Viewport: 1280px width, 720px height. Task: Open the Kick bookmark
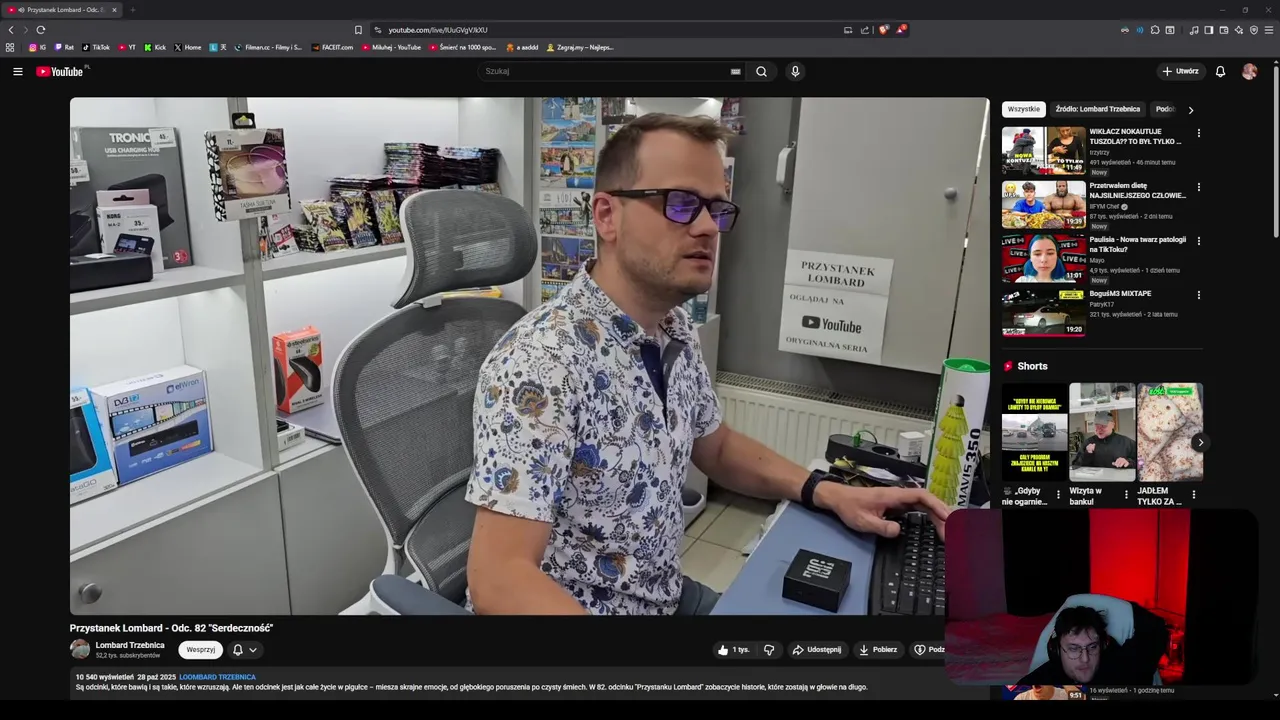(x=155, y=47)
